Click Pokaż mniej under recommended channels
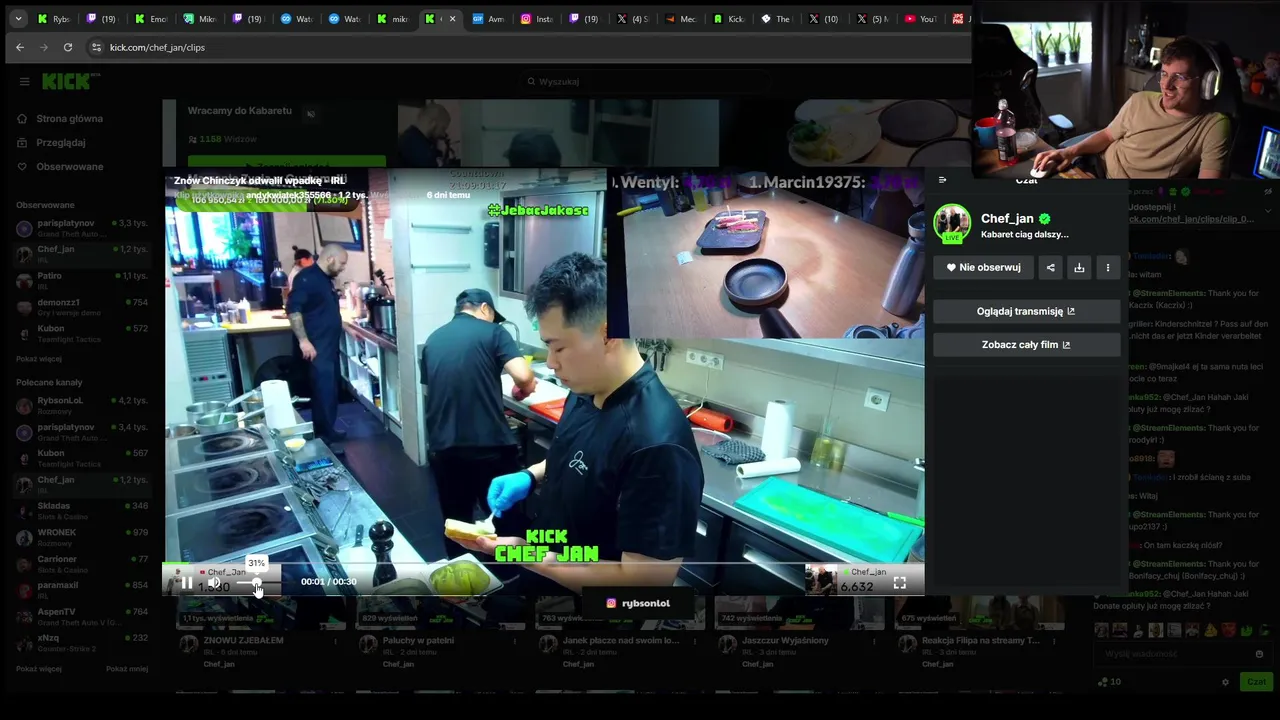Viewport: 1280px width, 720px height. click(x=127, y=668)
